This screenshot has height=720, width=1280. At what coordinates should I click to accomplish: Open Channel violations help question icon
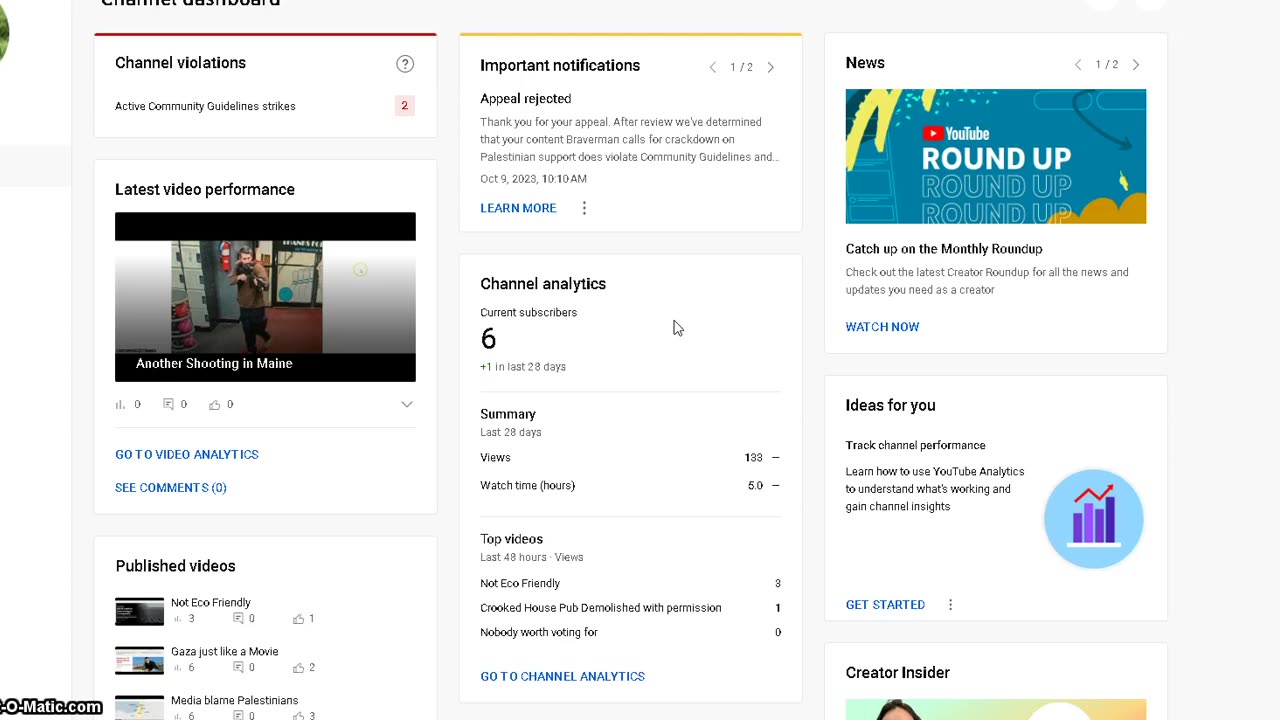pyautogui.click(x=405, y=64)
